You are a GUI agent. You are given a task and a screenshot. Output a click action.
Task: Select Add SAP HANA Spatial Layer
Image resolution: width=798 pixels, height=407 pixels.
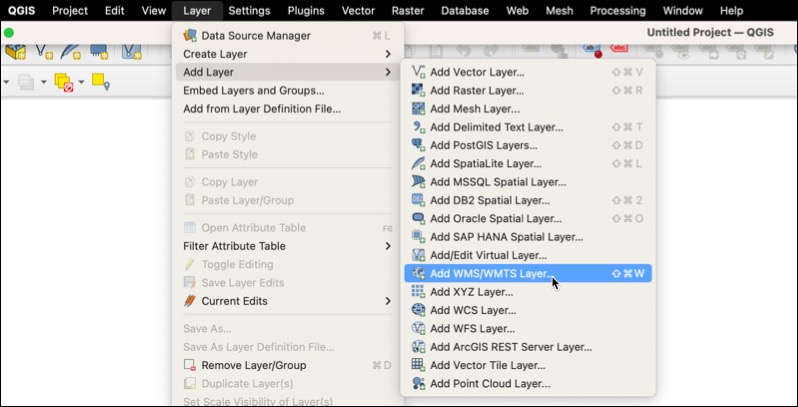tap(528, 237)
